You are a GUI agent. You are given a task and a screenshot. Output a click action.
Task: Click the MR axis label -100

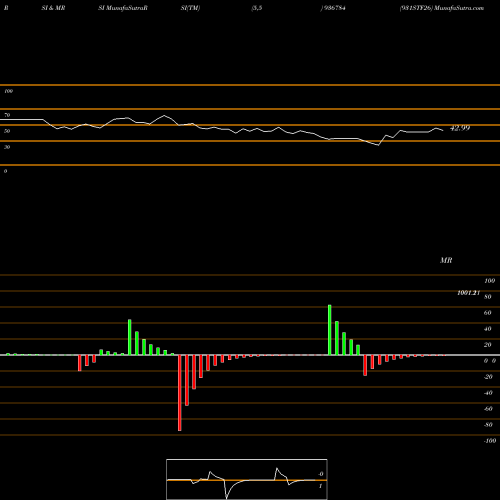490,441
